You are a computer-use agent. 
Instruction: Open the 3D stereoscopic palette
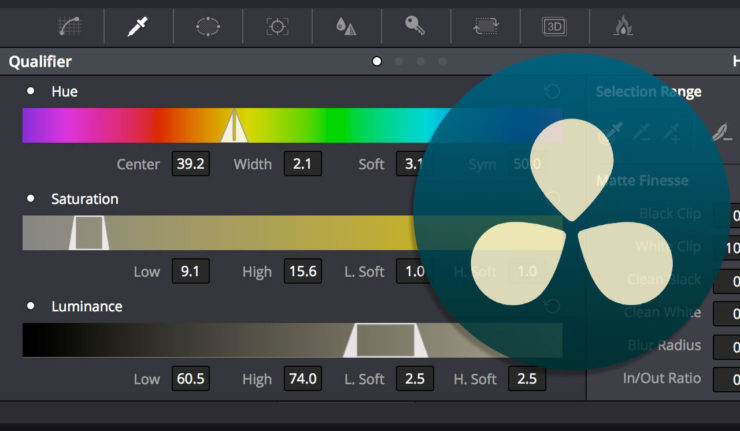554,26
